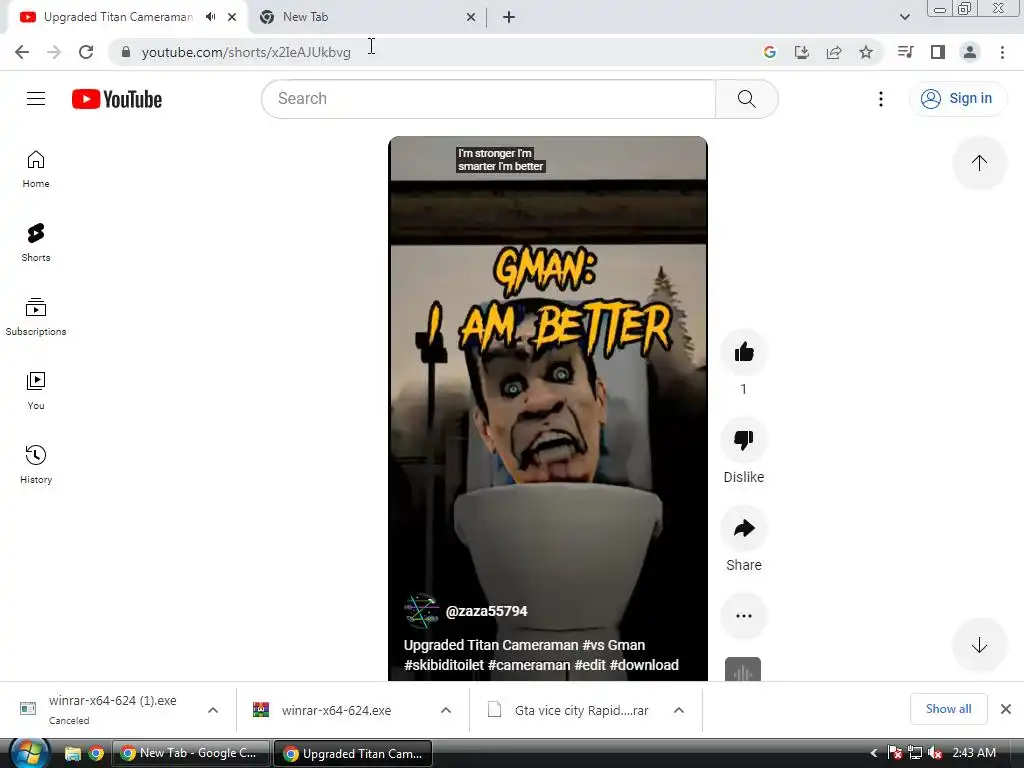Open Shorts in the sidebar
The image size is (1024, 768).
(36, 243)
